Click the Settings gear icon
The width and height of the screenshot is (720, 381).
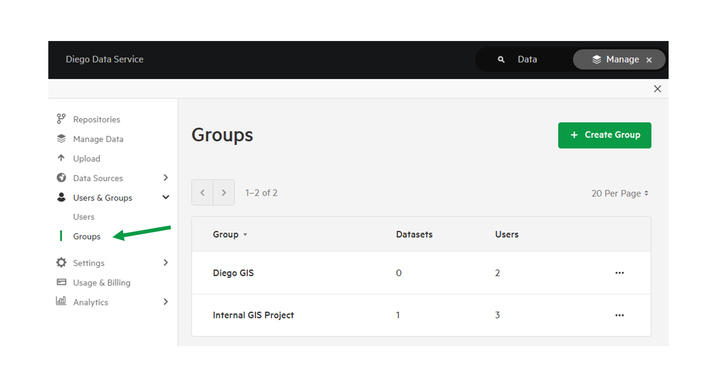tap(61, 263)
